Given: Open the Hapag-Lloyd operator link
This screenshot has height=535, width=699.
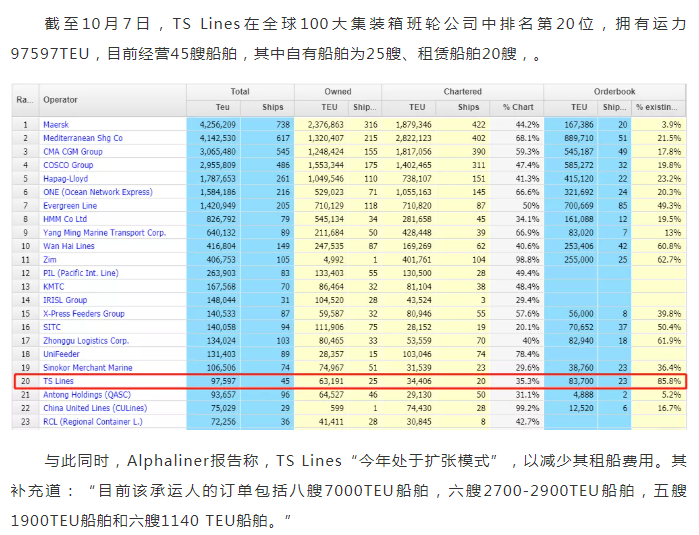Looking at the screenshot, I should pos(66,179).
